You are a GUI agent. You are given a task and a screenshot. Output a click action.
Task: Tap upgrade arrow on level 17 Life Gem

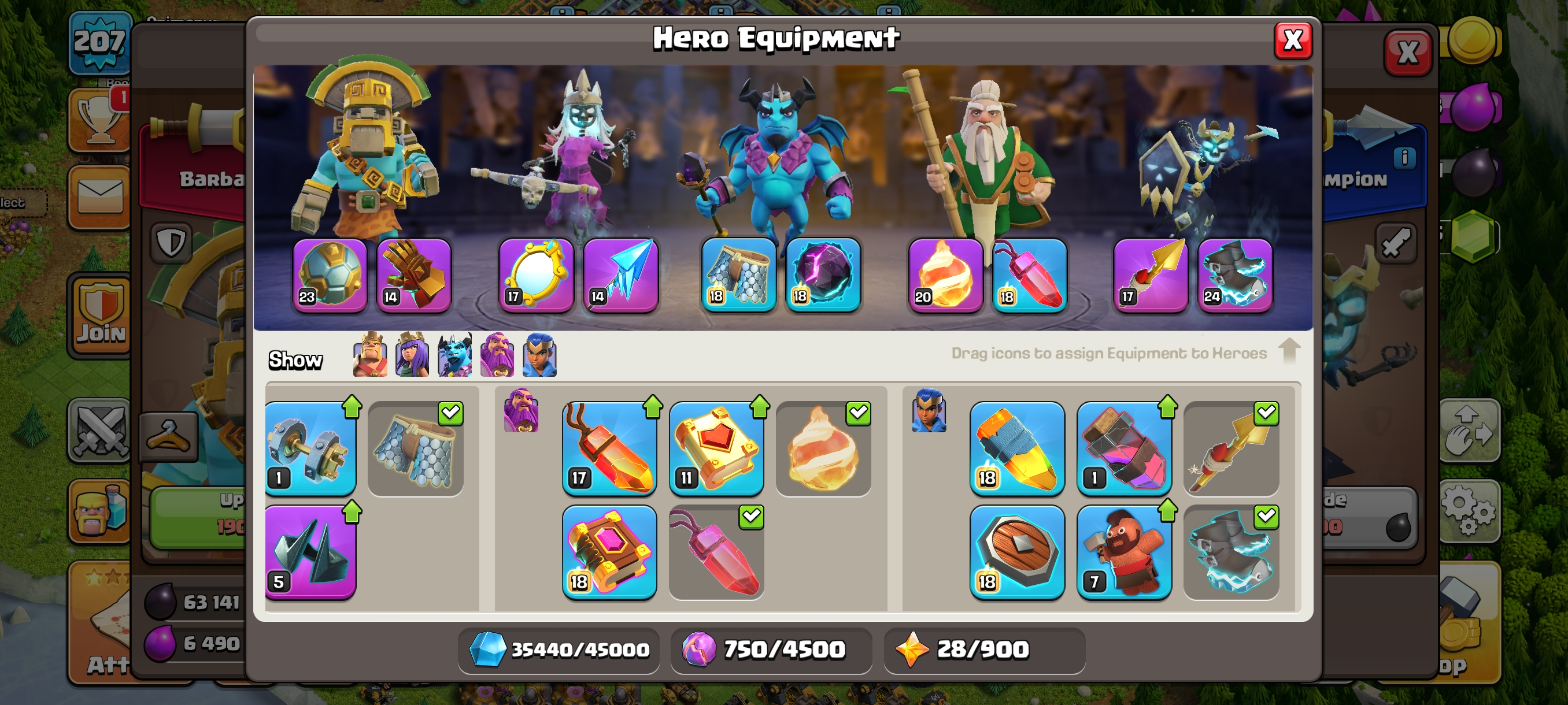point(653,407)
